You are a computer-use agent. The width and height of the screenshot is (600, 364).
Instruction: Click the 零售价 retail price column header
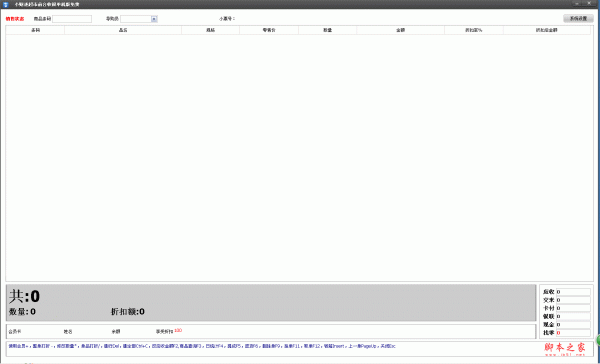coord(269,30)
